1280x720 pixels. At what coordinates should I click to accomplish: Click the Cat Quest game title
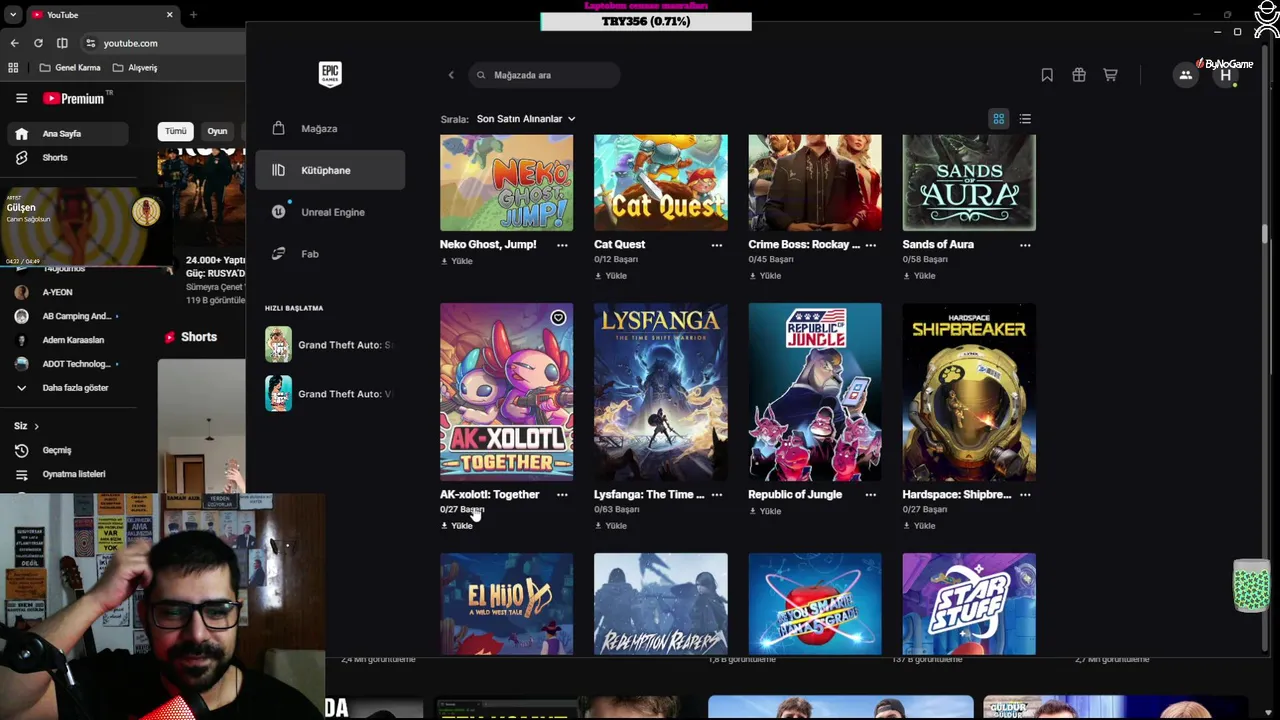tap(619, 244)
